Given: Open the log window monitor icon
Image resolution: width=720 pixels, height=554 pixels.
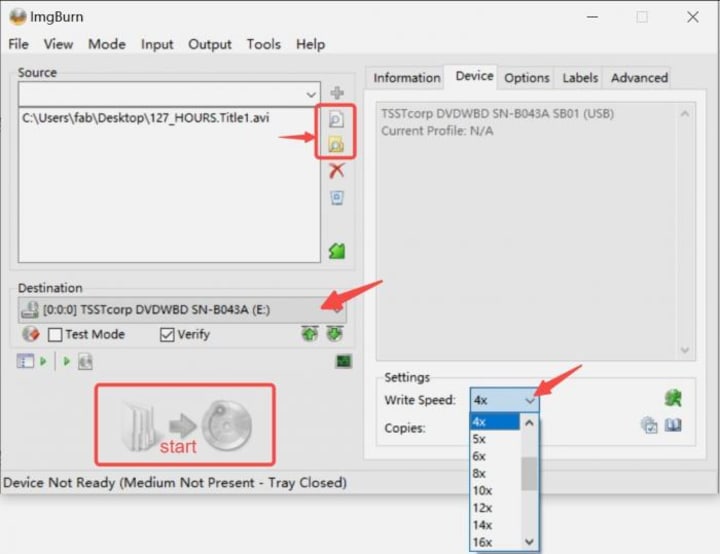Looking at the screenshot, I should pyautogui.click(x=344, y=362).
